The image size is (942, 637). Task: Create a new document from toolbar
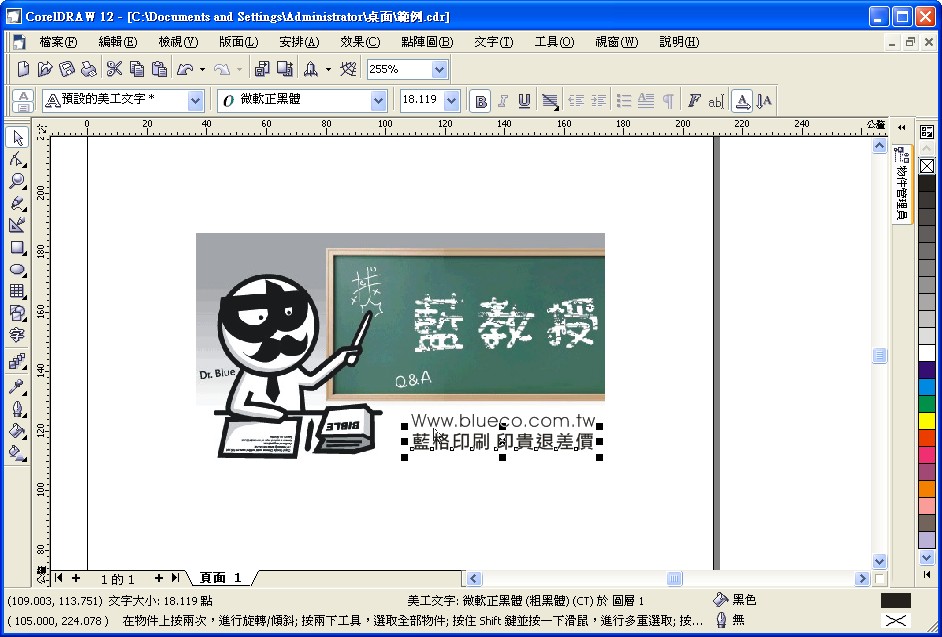click(23, 69)
